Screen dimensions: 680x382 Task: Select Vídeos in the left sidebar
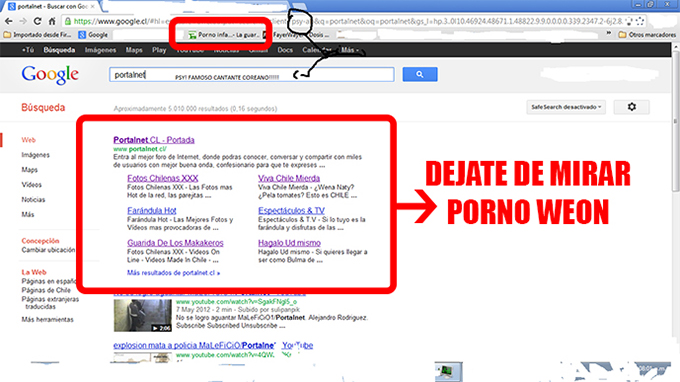[x=32, y=185]
